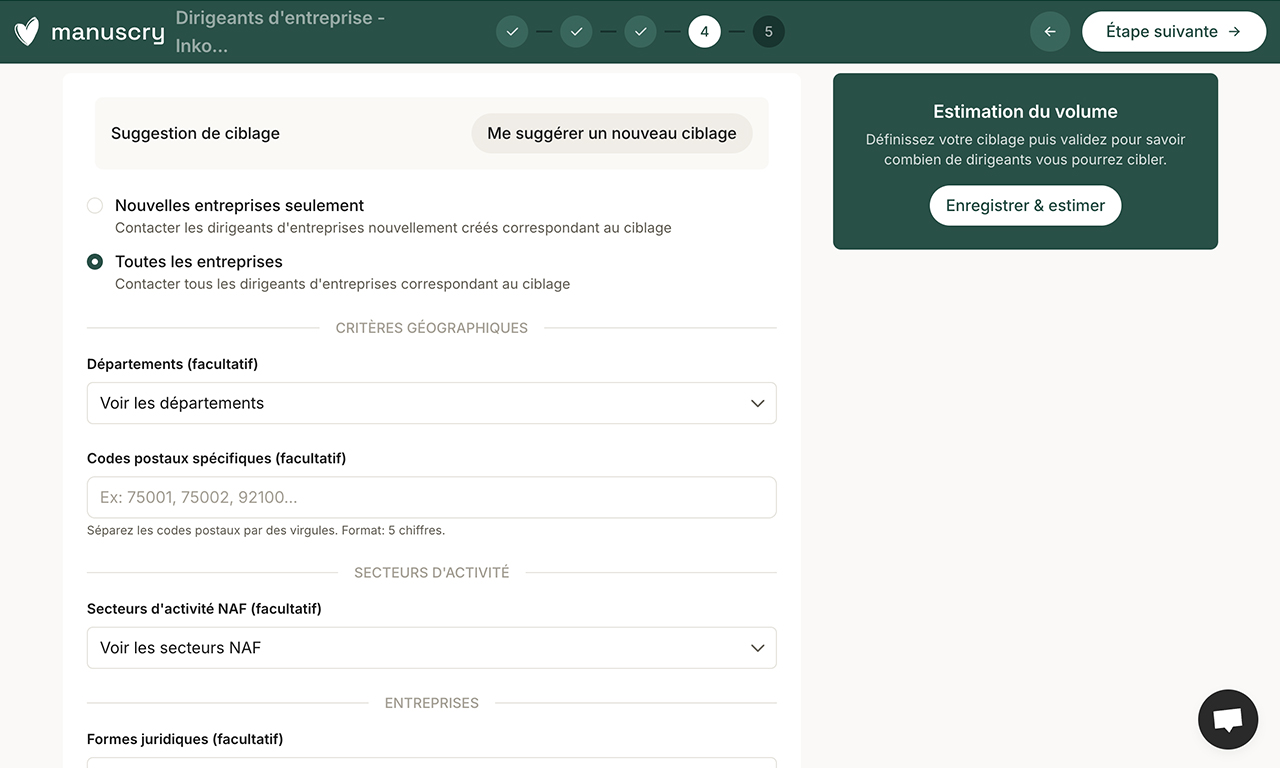Click the second completed step checkmark
The image size is (1280, 768).
[576, 32]
